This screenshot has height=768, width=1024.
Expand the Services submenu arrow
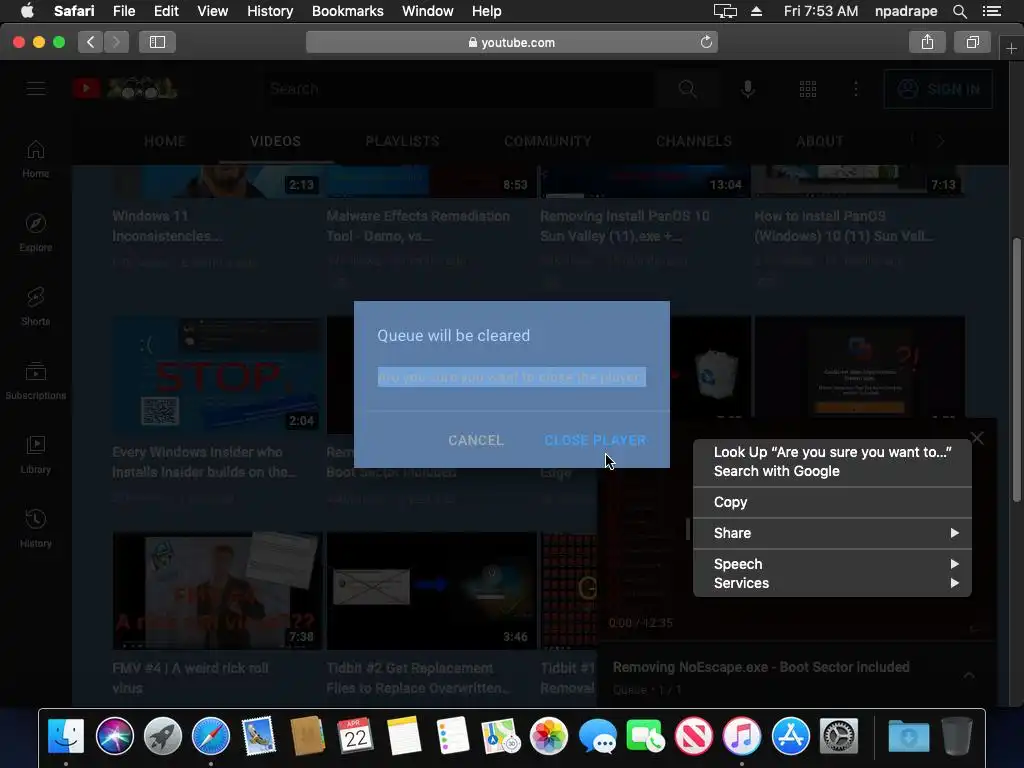point(954,583)
